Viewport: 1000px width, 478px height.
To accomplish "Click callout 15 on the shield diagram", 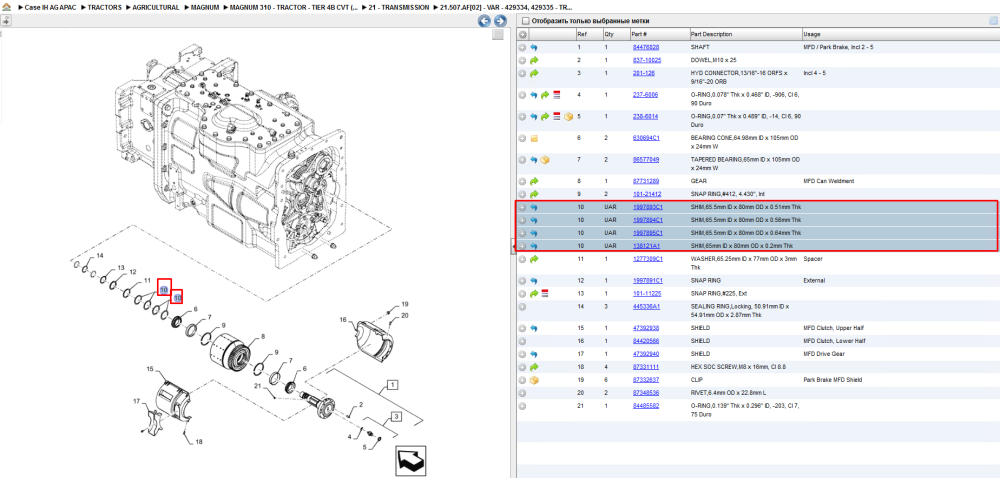I will [151, 369].
